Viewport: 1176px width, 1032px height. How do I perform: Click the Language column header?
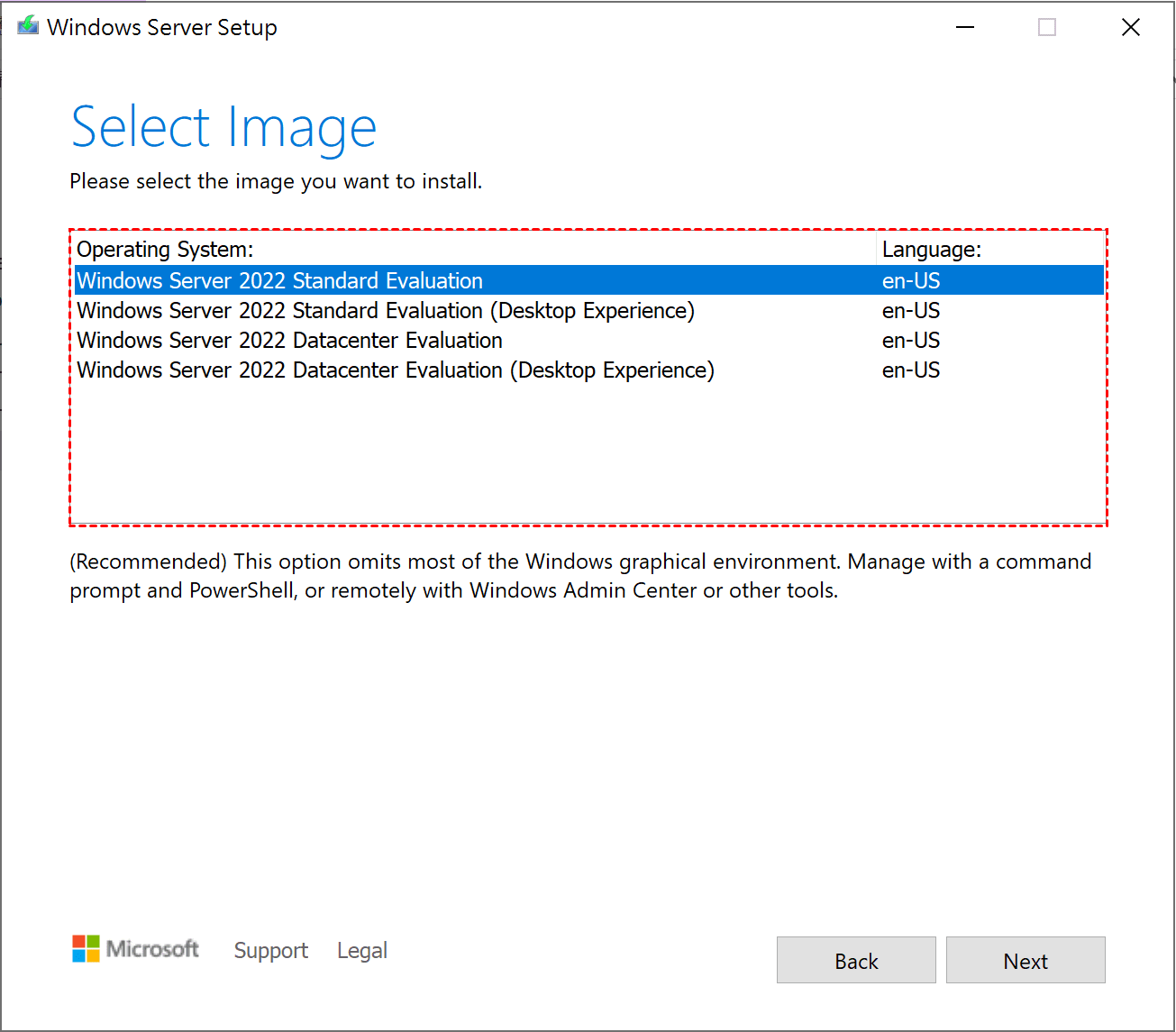pyautogui.click(x=931, y=250)
